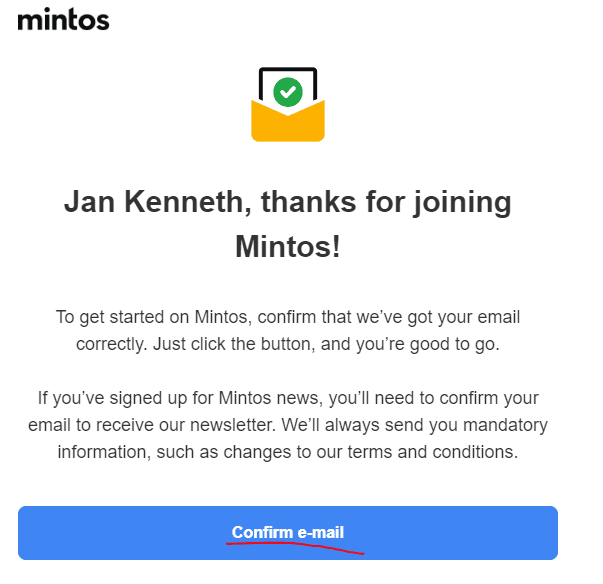Image resolution: width=603 pixels, height=584 pixels.
Task: Click the "Confirm e-mail" label text
Action: (x=287, y=532)
